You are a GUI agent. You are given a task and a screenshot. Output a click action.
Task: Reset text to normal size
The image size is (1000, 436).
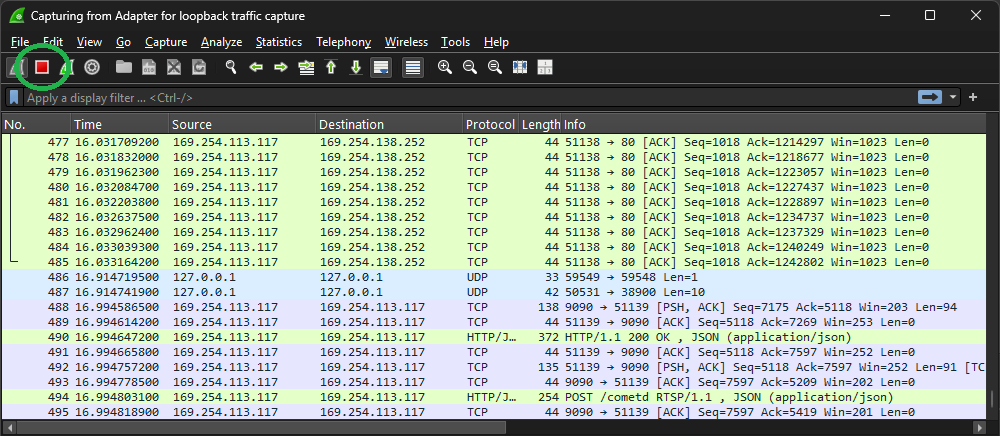495,67
